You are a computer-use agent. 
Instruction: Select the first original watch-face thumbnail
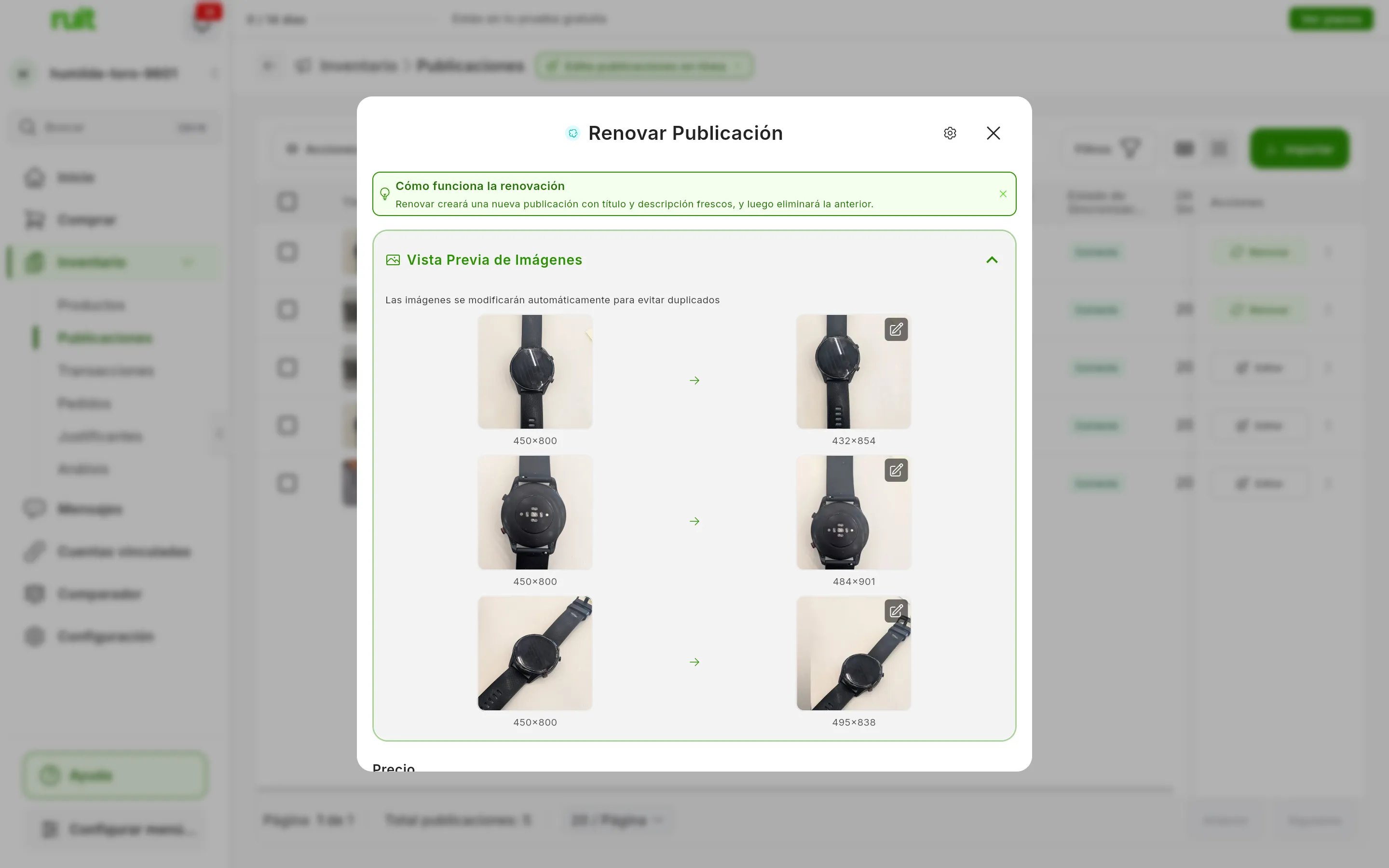(x=535, y=371)
